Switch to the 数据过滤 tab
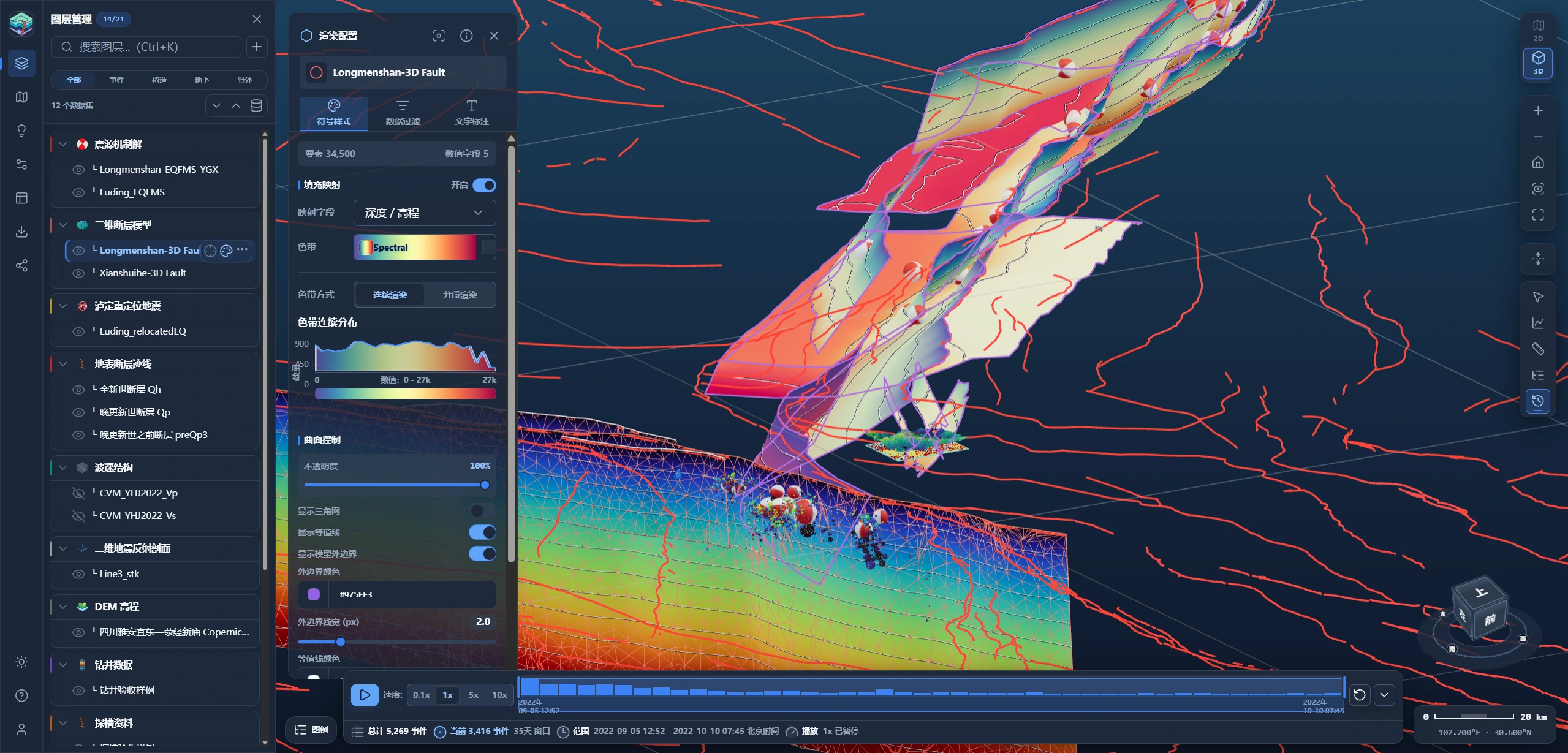Screen dimensions: 1568x753 403,113
